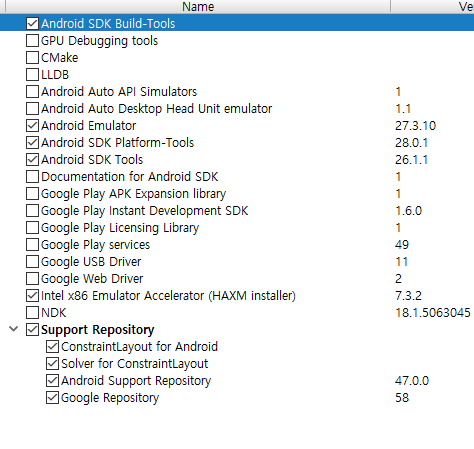The width and height of the screenshot is (474, 449).
Task: Click version 27.3.10 of Android Emulator
Action: click(415, 126)
